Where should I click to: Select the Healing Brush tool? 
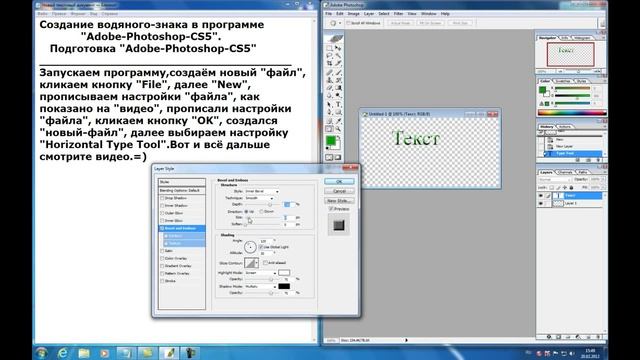pos(329,73)
